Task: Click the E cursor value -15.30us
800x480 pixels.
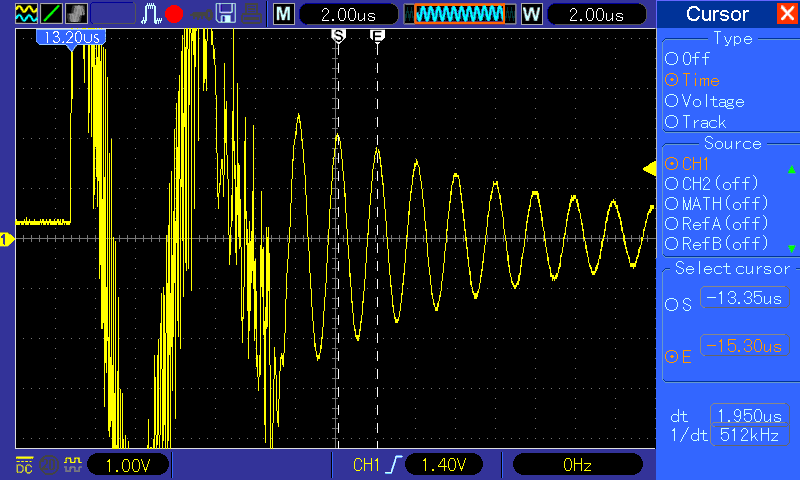Action: point(745,346)
